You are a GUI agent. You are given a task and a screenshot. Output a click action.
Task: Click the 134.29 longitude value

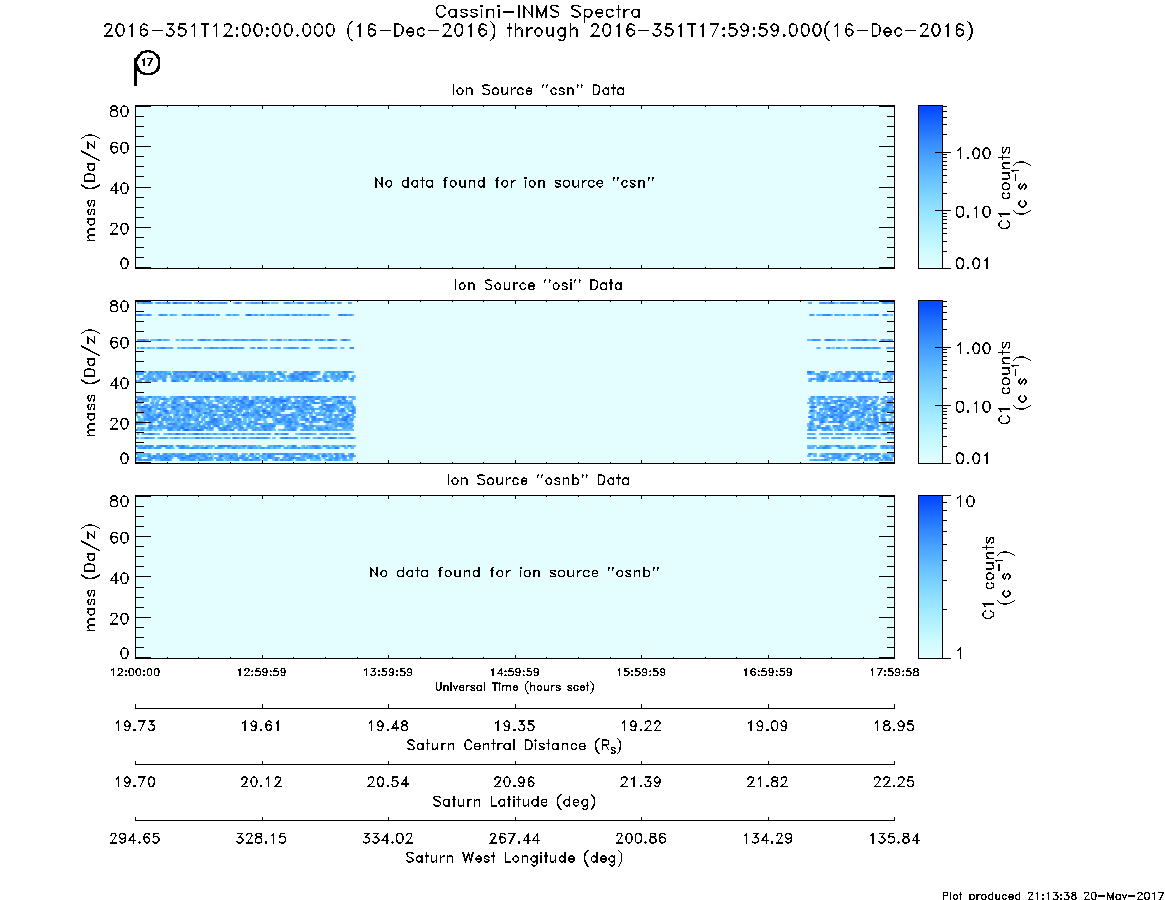coord(768,838)
